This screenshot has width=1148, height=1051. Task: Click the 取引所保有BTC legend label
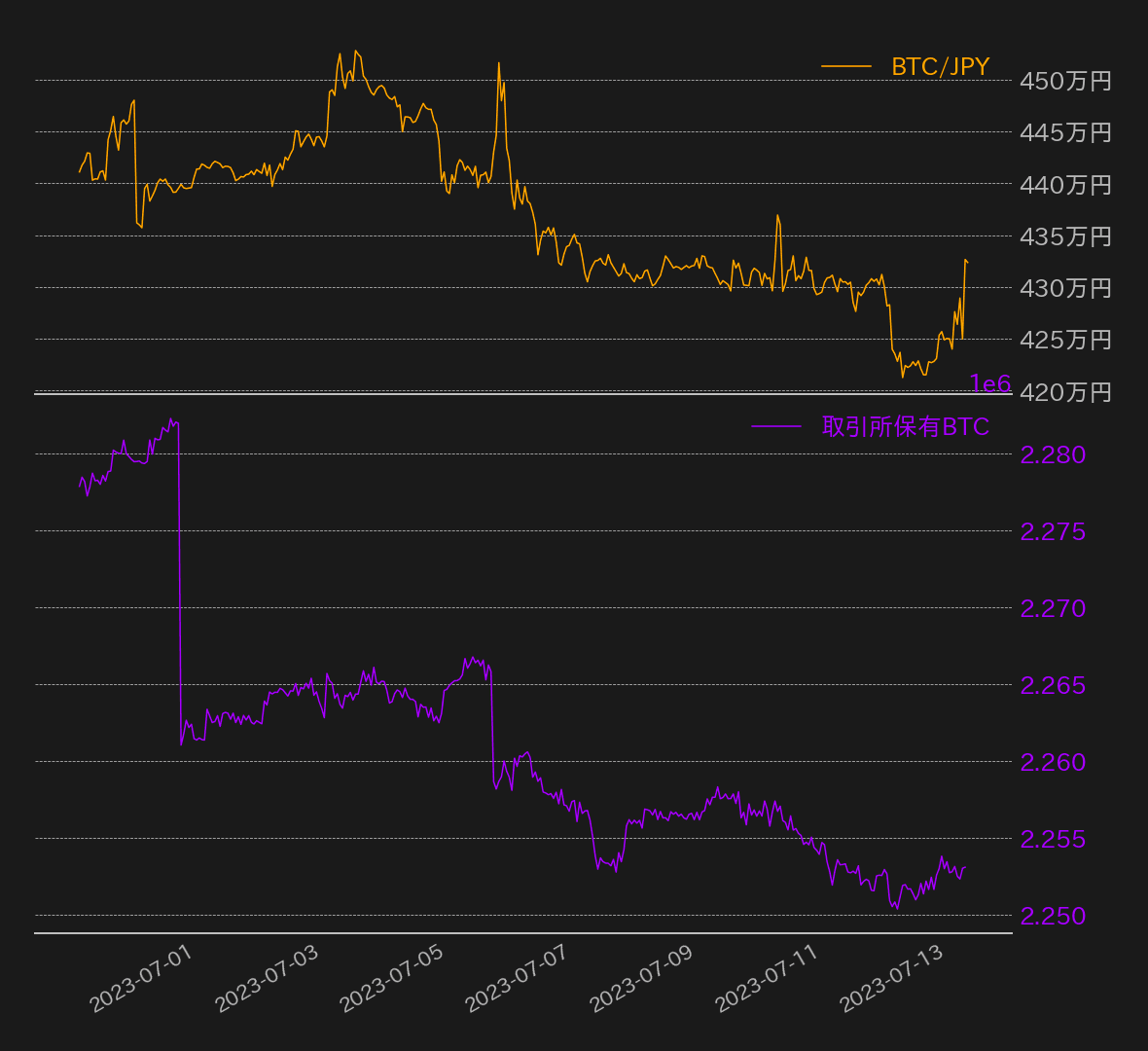pyautogui.click(x=905, y=427)
